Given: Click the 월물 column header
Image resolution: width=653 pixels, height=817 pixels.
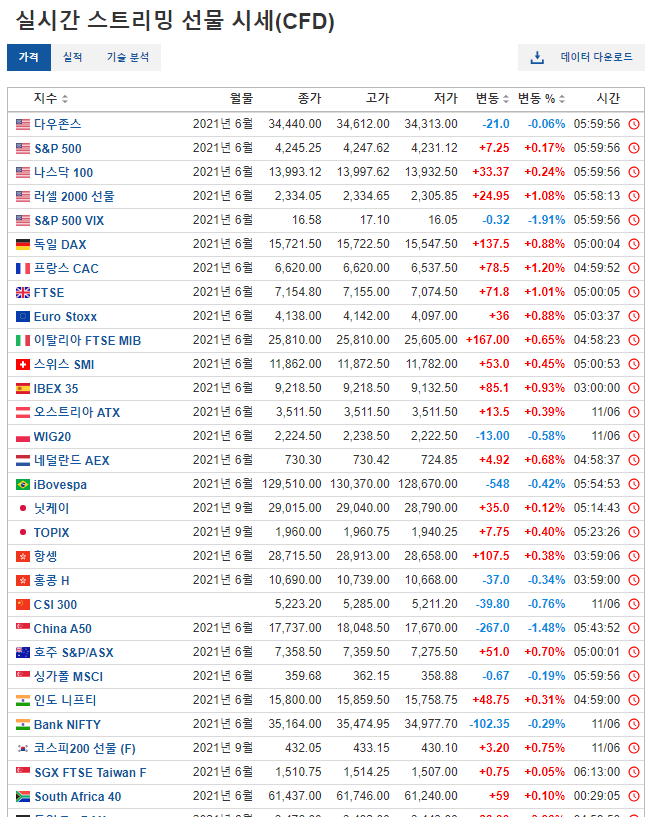Looking at the screenshot, I should 241,98.
